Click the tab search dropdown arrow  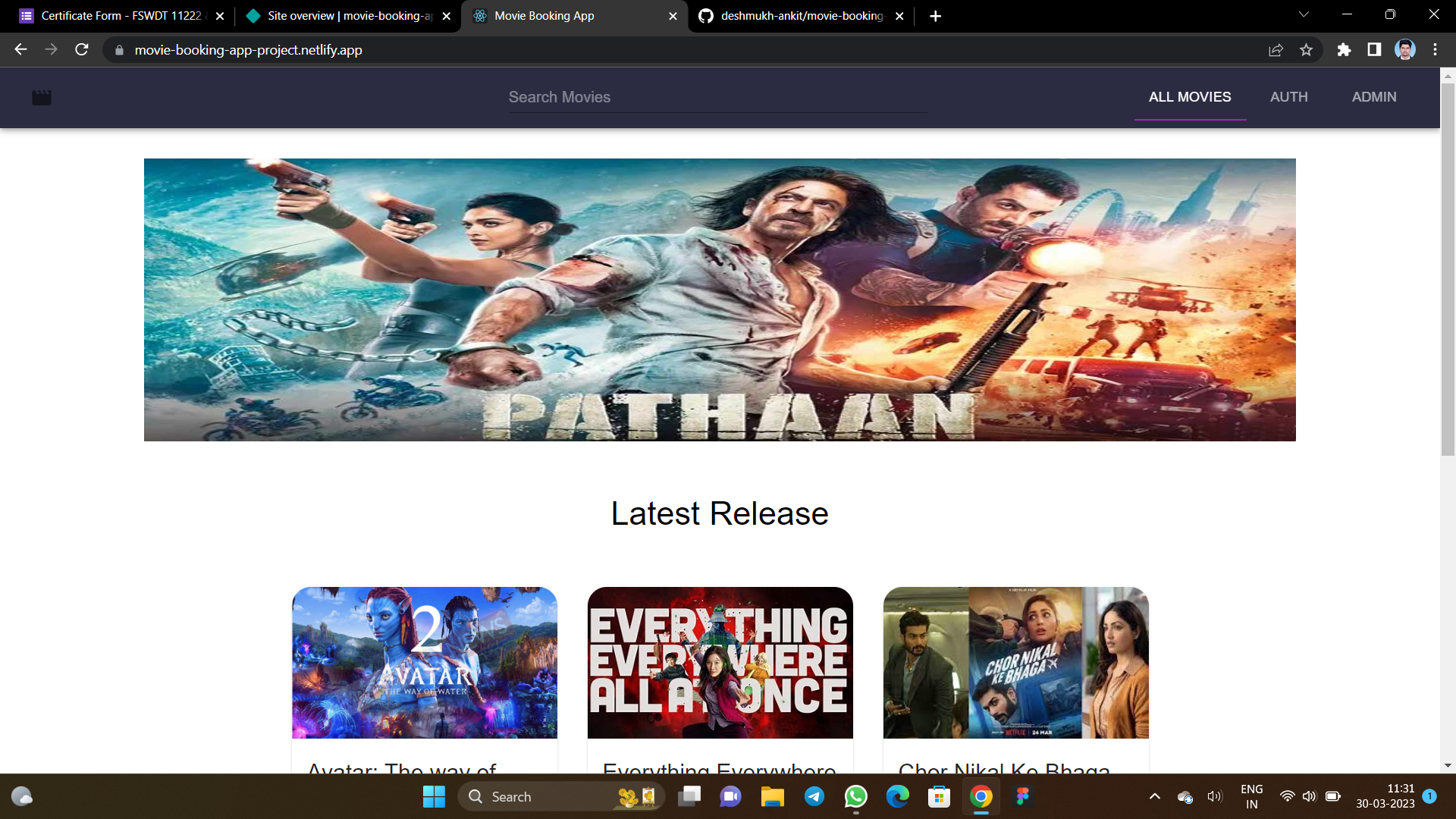pyautogui.click(x=1303, y=14)
